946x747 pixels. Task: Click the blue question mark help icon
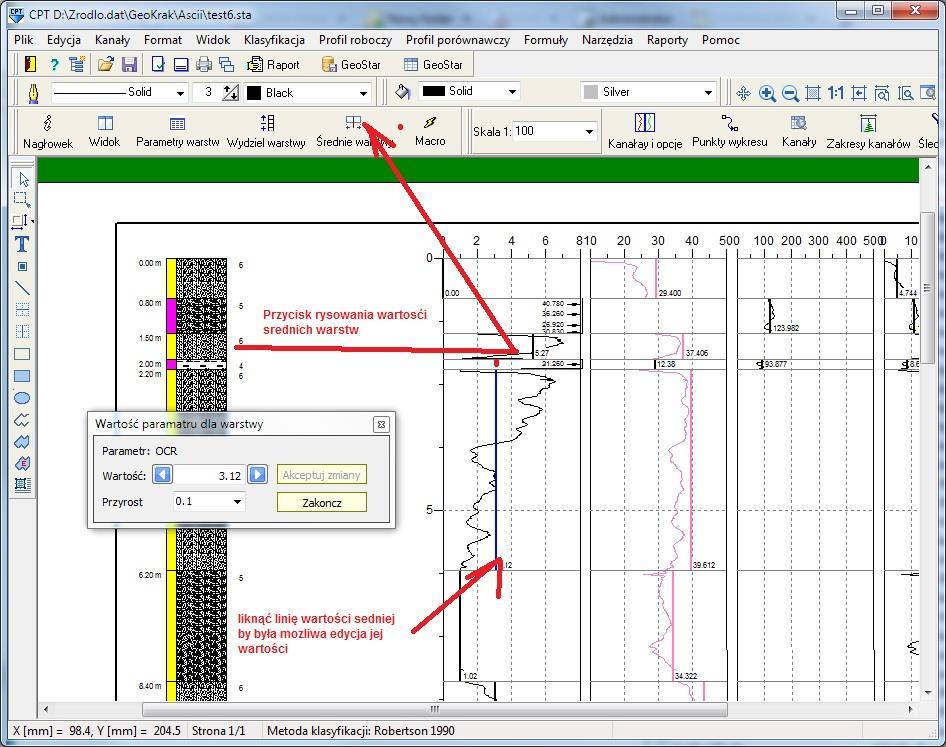tap(54, 64)
